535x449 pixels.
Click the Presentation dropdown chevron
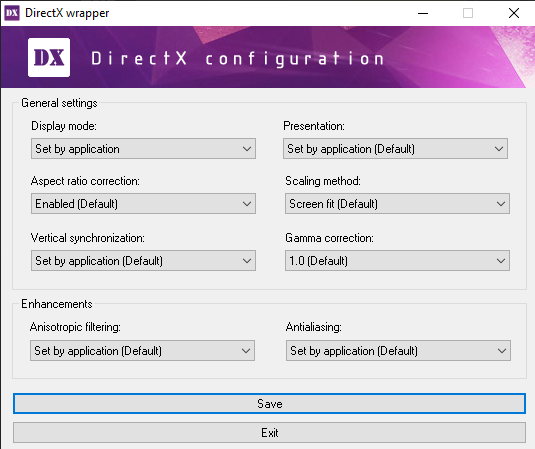coord(499,149)
